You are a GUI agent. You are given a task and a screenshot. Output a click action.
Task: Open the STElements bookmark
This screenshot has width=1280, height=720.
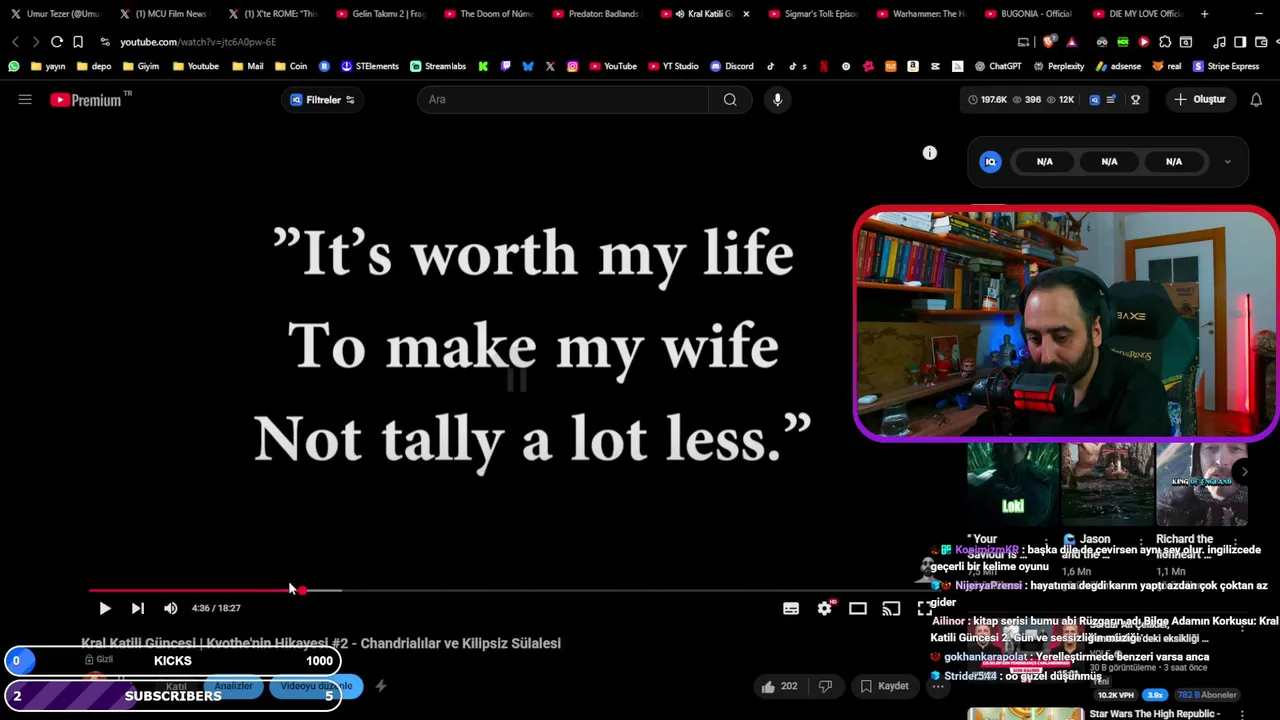tap(369, 66)
